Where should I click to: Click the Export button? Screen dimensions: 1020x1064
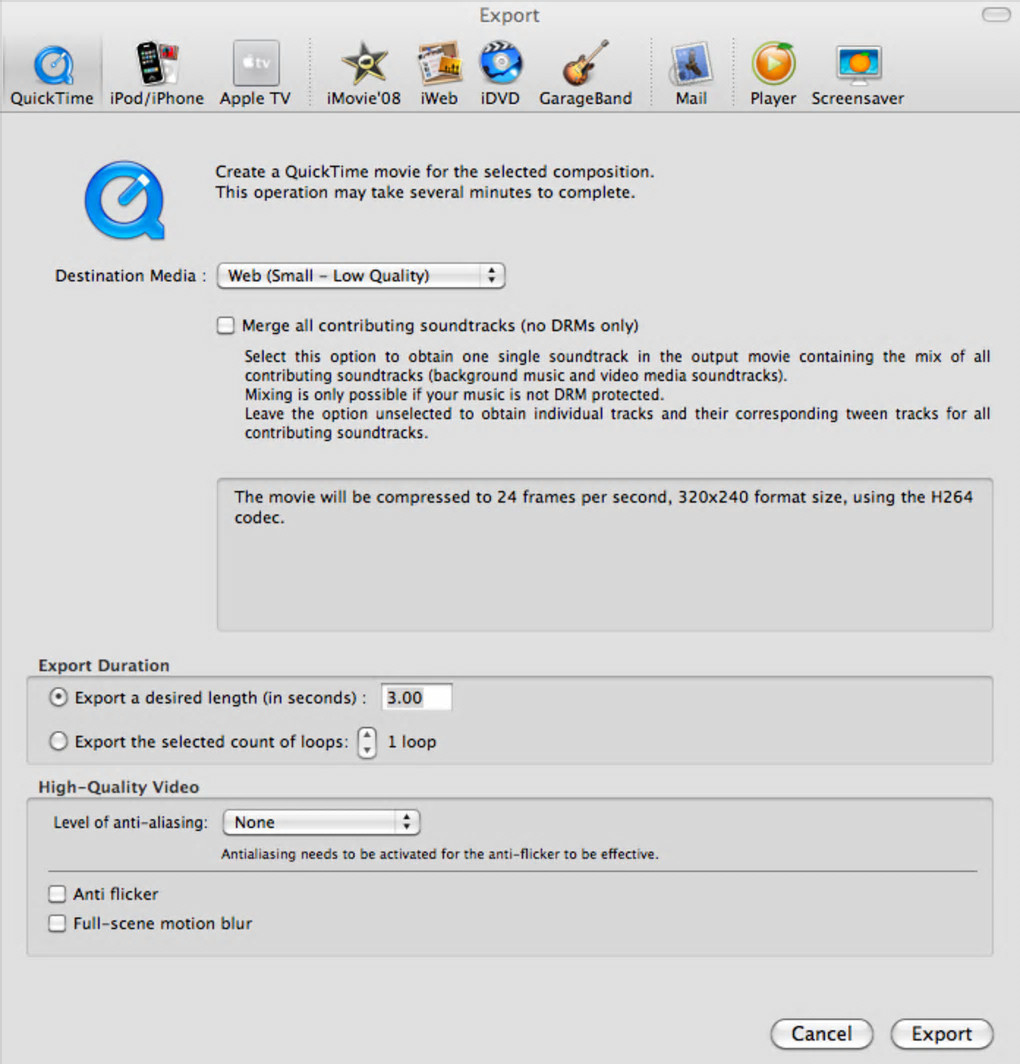941,1033
